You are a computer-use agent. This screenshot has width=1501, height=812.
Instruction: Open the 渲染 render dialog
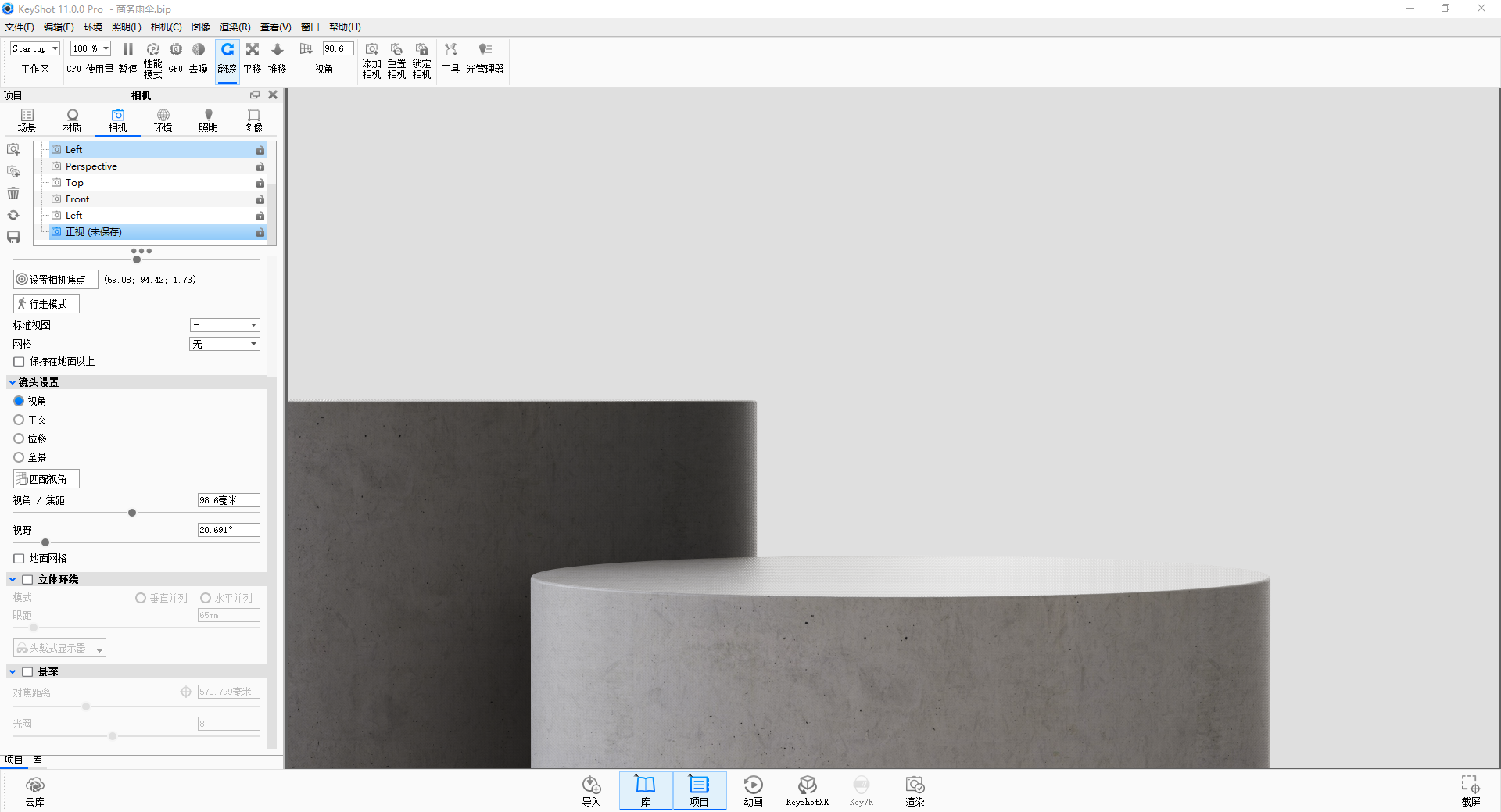[915, 791]
